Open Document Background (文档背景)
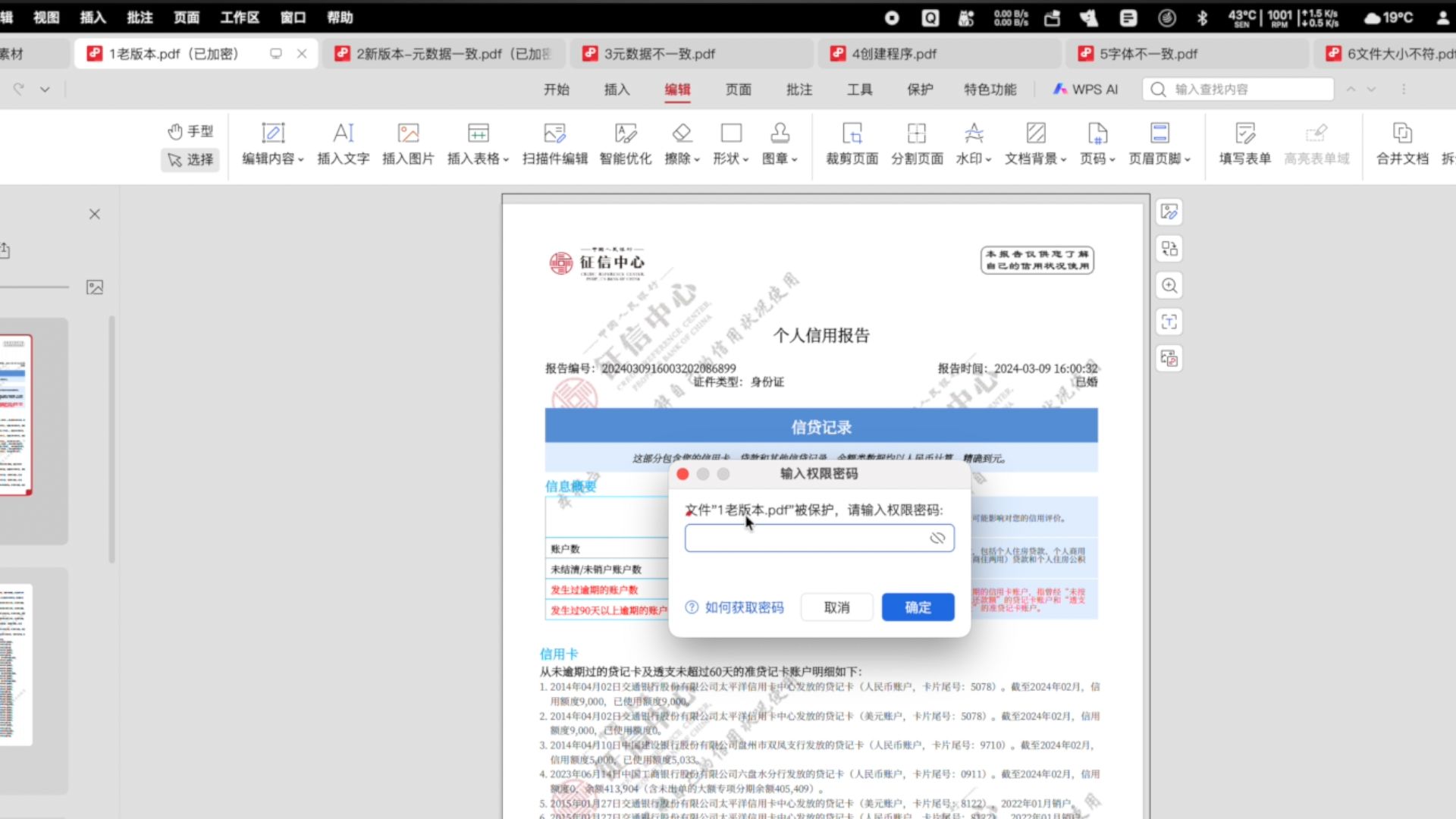 pyautogui.click(x=1036, y=143)
